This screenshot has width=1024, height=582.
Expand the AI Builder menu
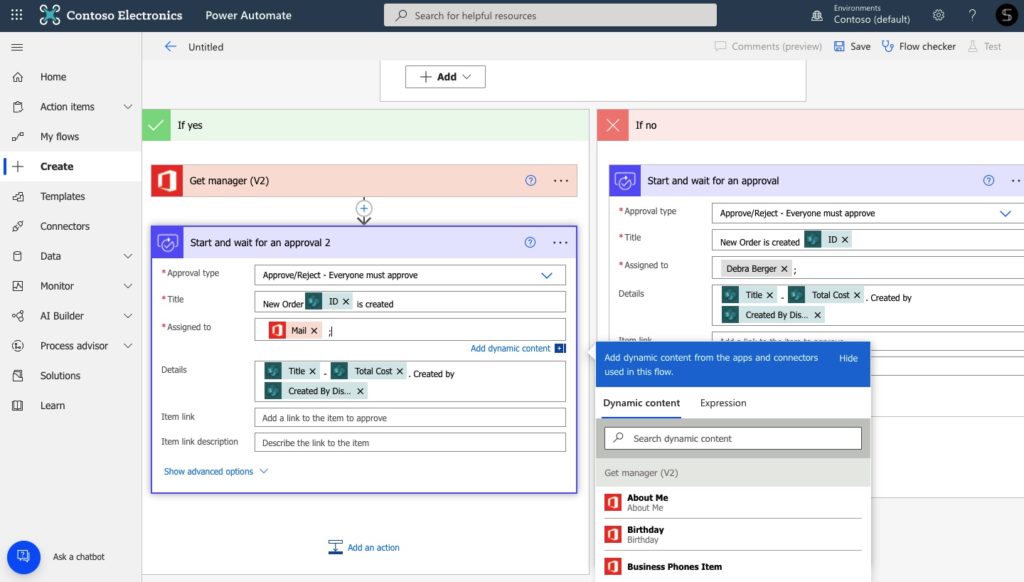tap(128, 316)
